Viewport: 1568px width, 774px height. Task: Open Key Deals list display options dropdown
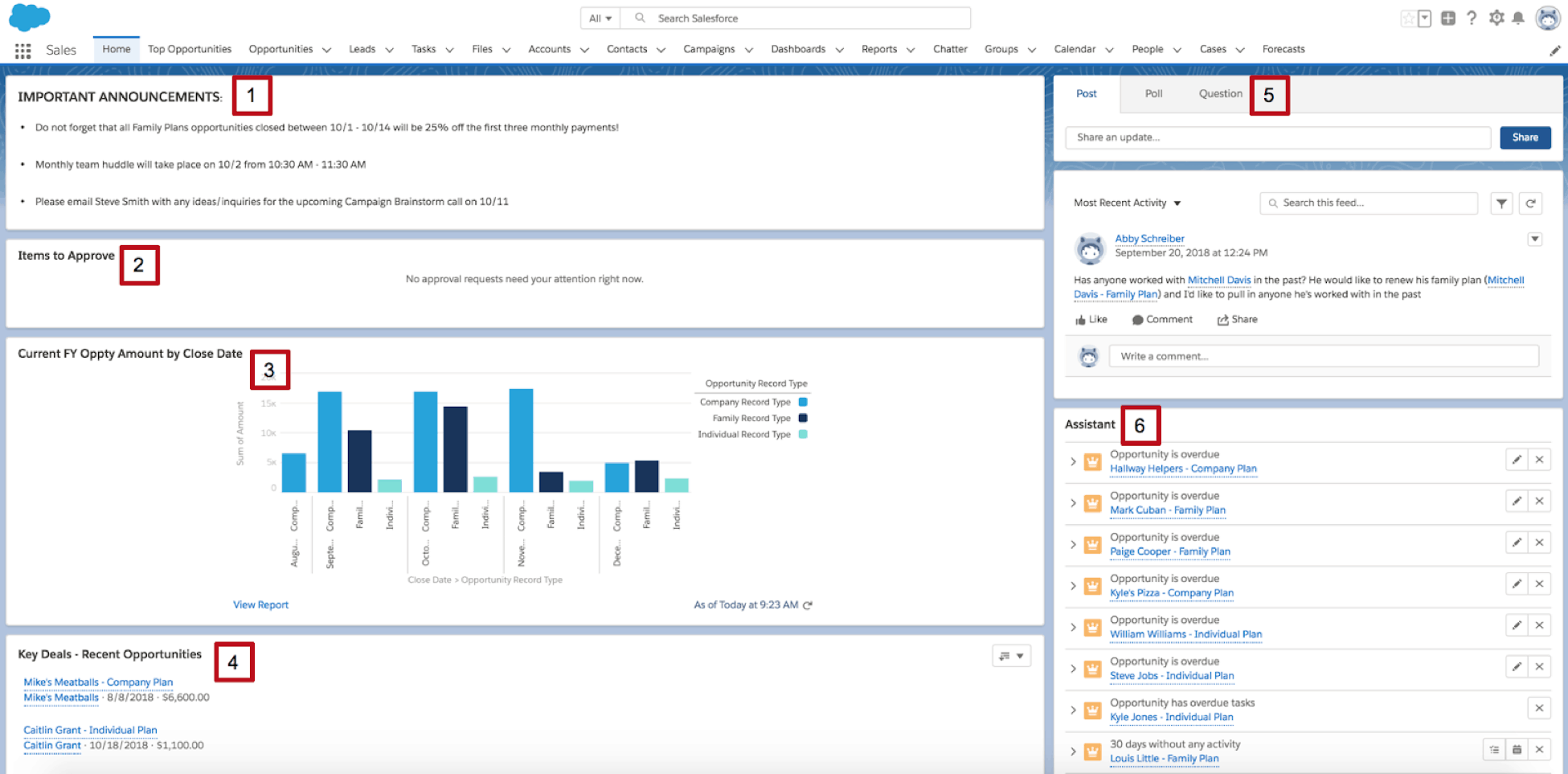pyautogui.click(x=1011, y=656)
